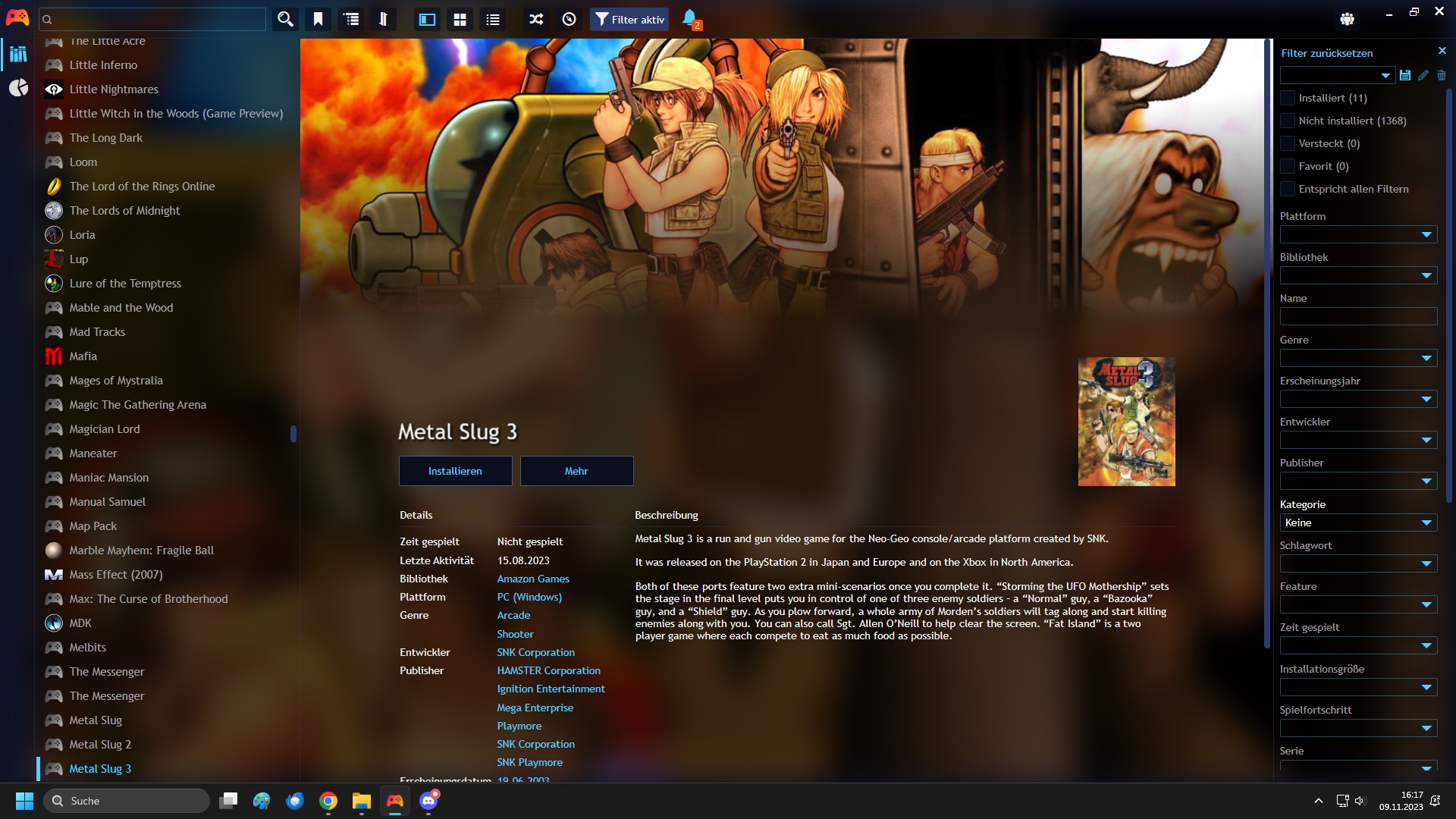Delete a filter preset with the trash icon
The height and width of the screenshot is (819, 1456).
pyautogui.click(x=1442, y=75)
